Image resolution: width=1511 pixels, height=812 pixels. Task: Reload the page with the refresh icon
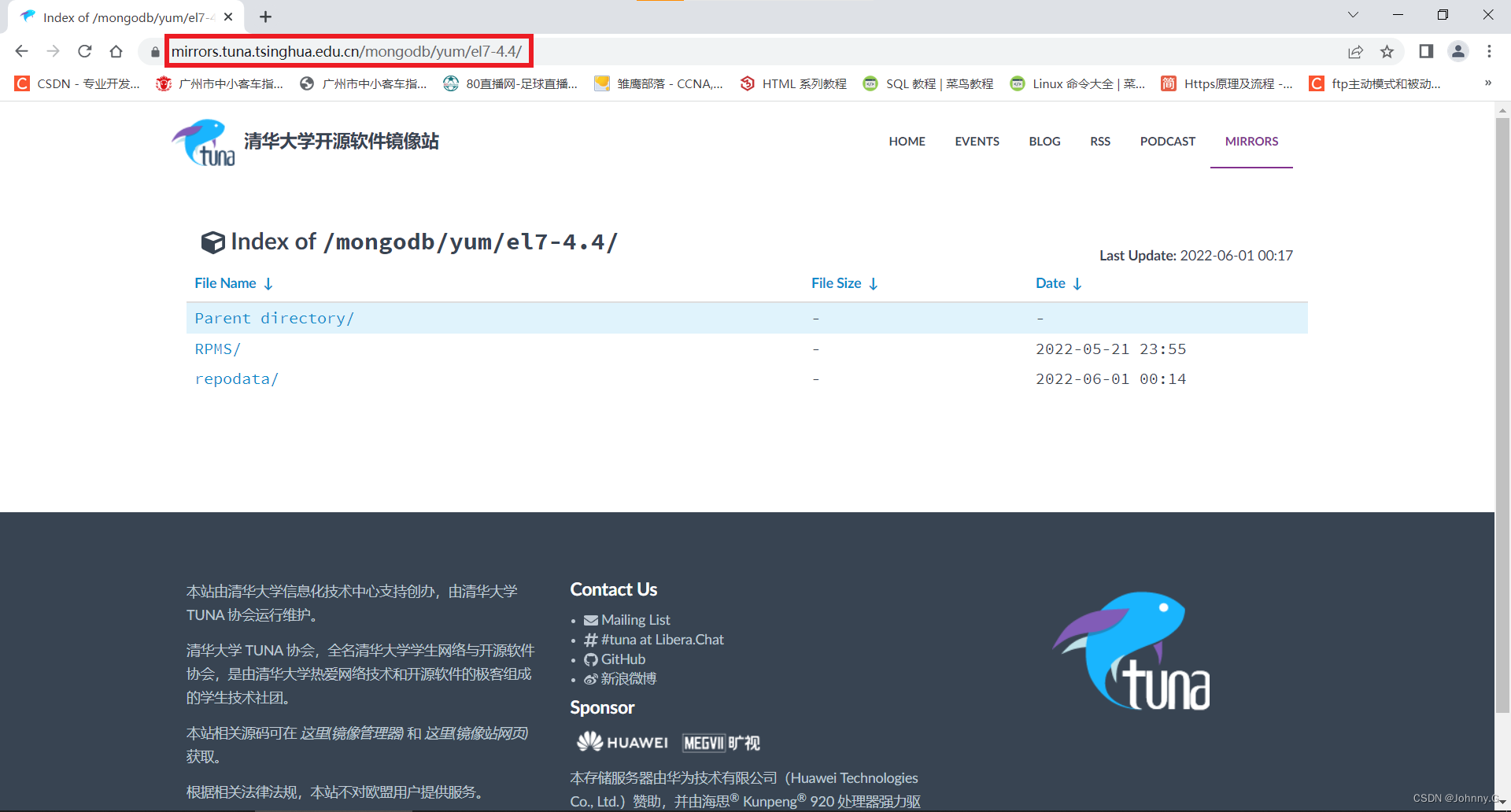click(x=85, y=51)
